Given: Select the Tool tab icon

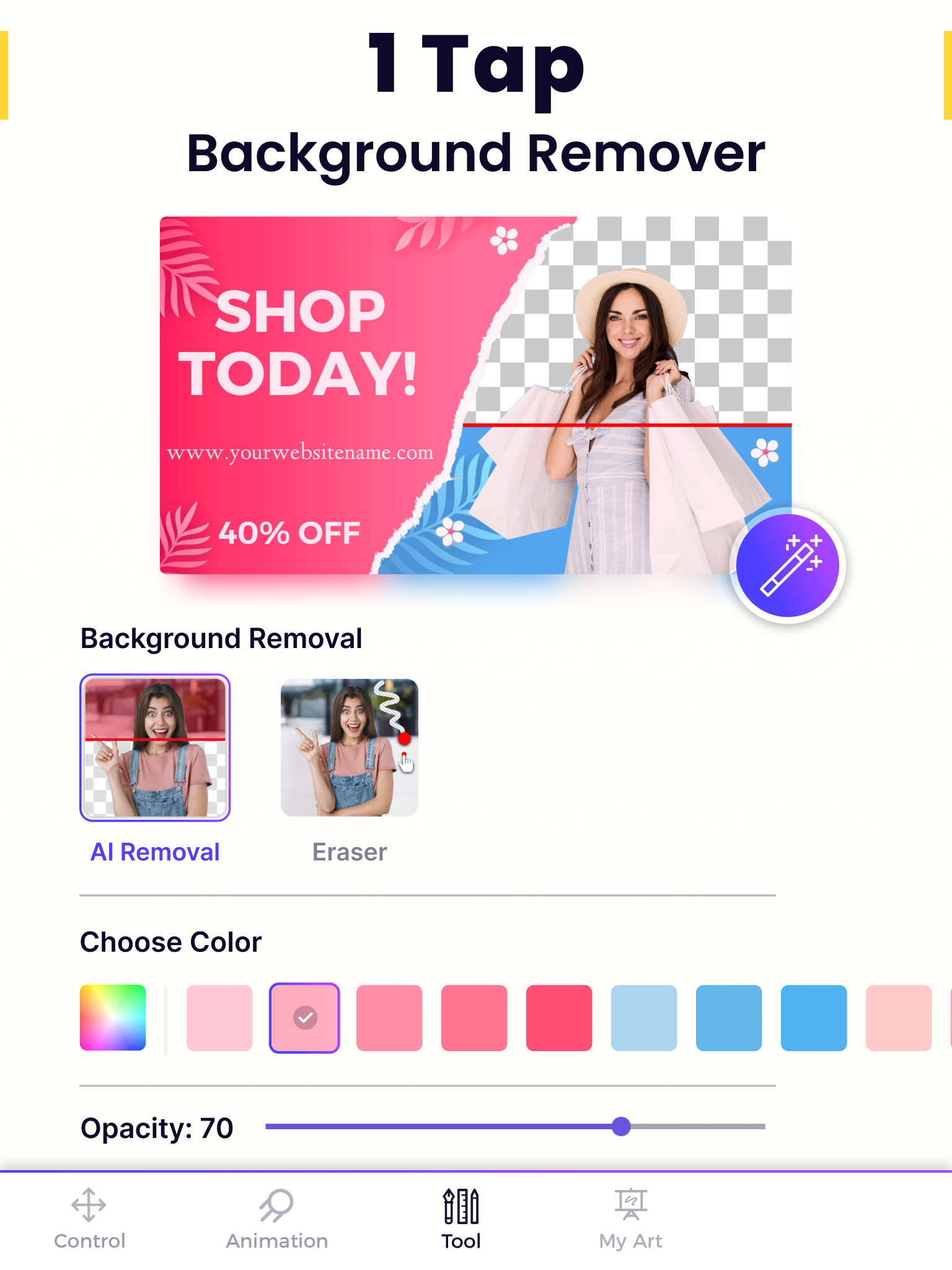Looking at the screenshot, I should pos(461,1206).
